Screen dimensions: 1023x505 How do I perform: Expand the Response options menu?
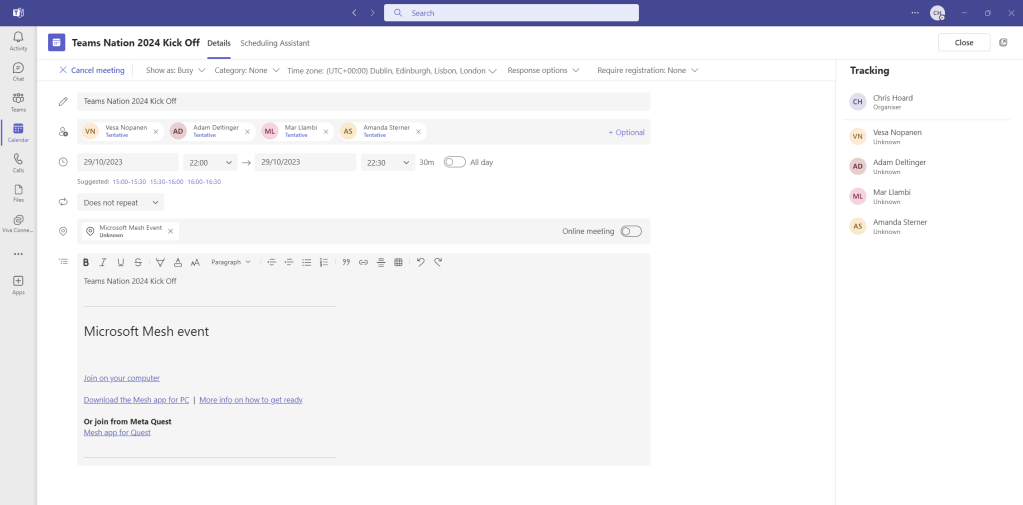[x=545, y=71]
